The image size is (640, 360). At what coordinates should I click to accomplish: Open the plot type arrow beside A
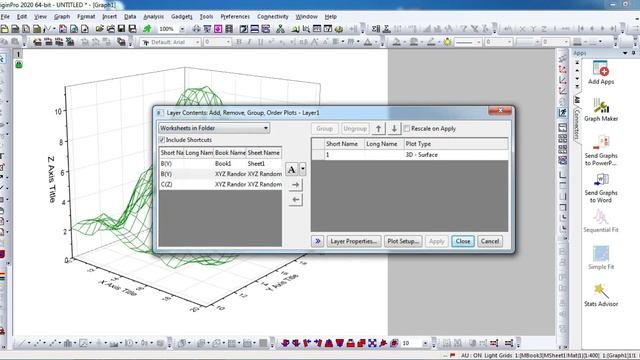click(302, 169)
